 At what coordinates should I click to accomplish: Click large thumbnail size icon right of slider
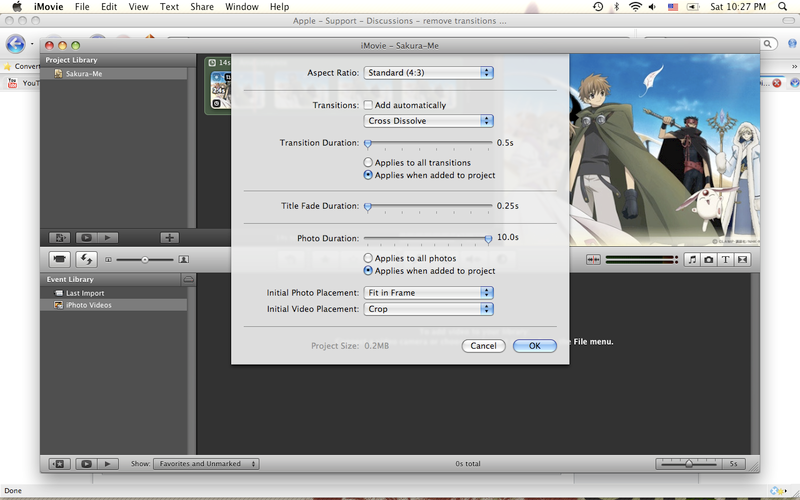click(184, 260)
